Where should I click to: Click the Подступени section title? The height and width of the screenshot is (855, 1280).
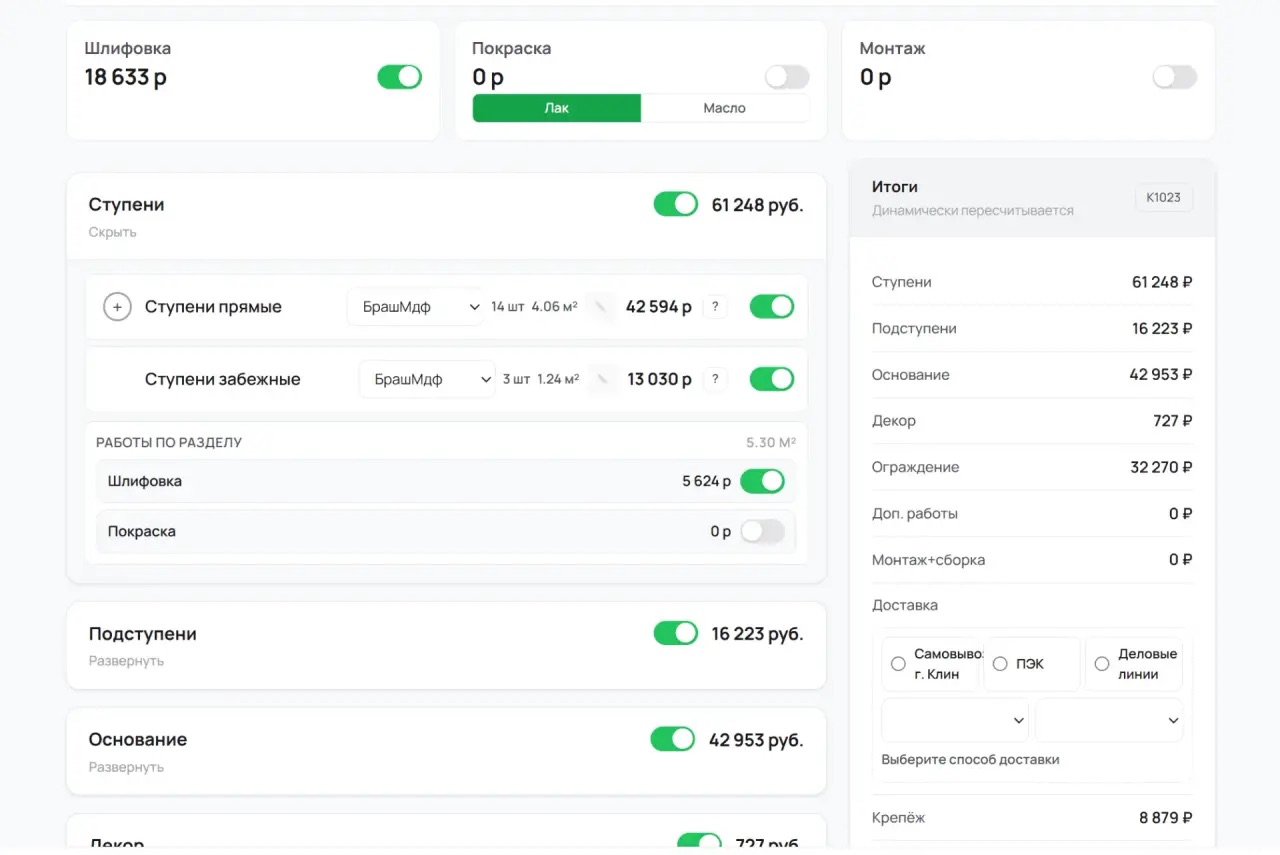[x=143, y=633]
